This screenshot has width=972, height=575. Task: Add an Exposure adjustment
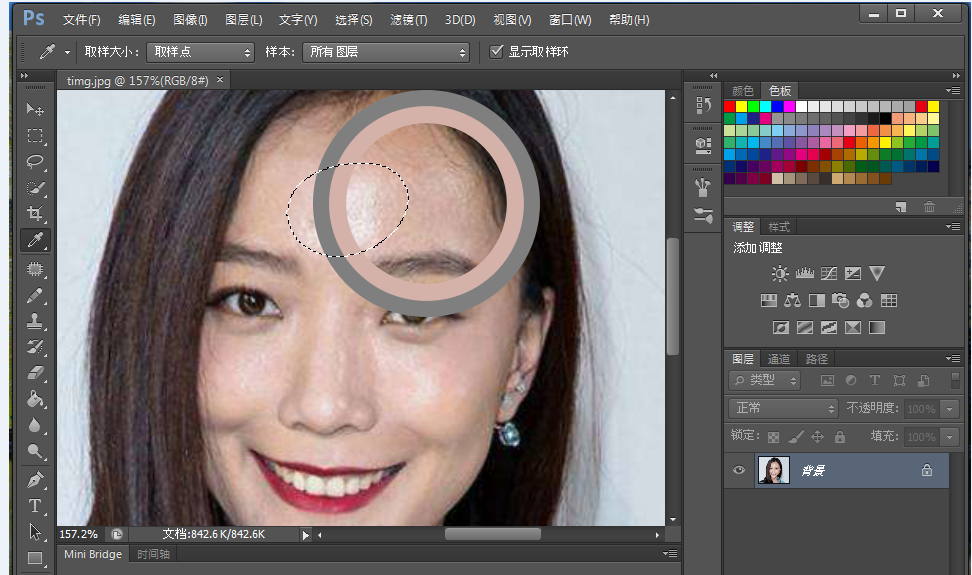point(853,273)
